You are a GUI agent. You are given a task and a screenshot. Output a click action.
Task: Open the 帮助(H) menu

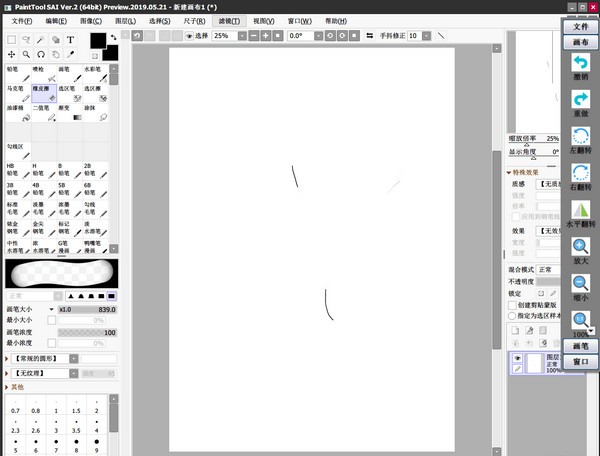pyautogui.click(x=336, y=21)
